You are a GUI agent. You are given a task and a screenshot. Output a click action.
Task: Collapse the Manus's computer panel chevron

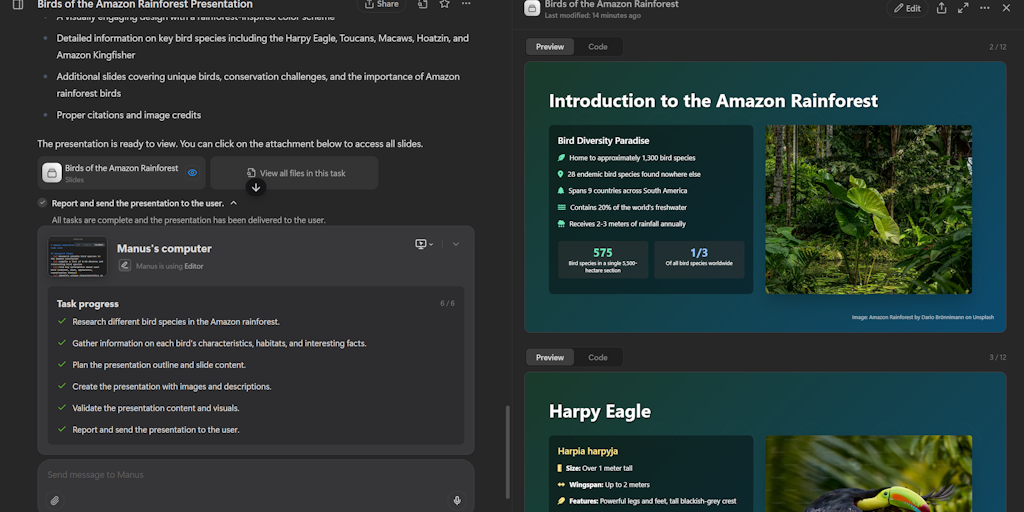coord(456,244)
